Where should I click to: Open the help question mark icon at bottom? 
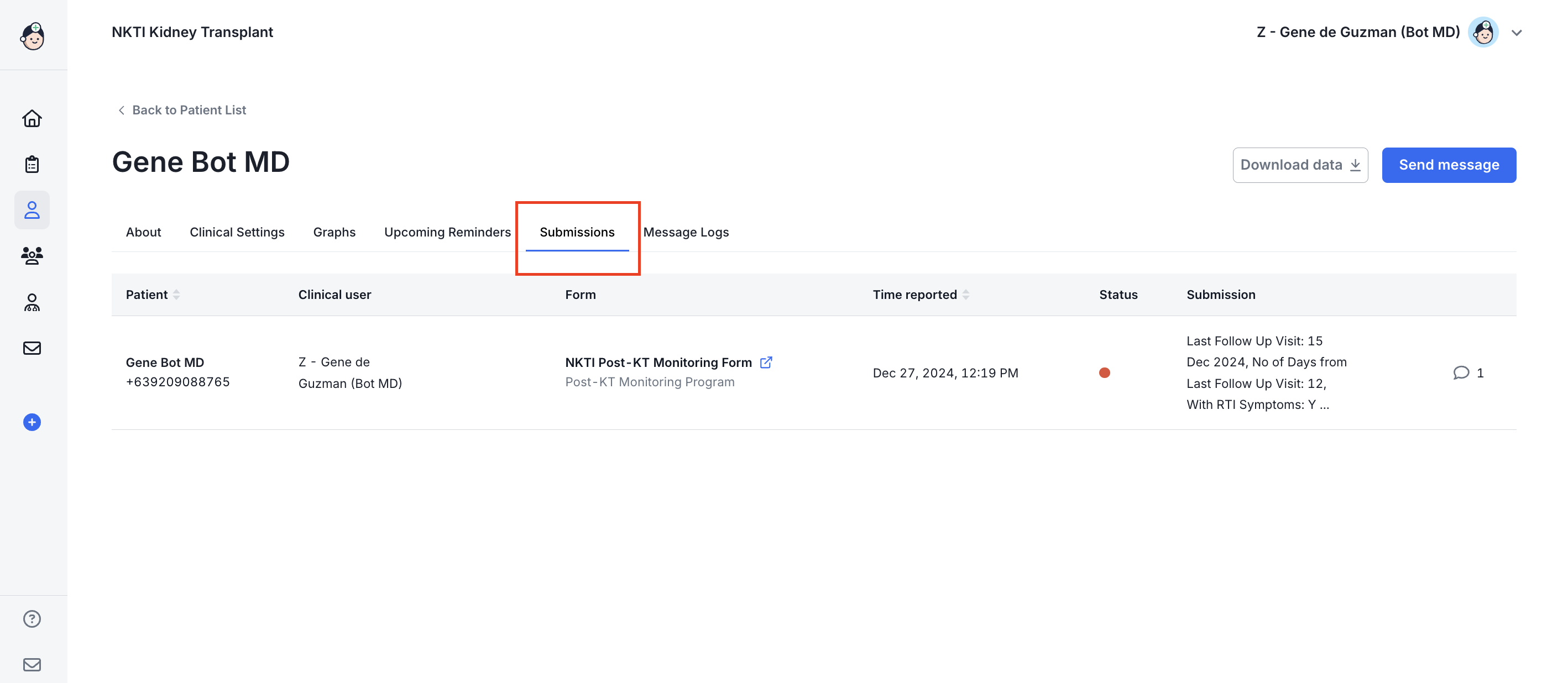pos(32,618)
